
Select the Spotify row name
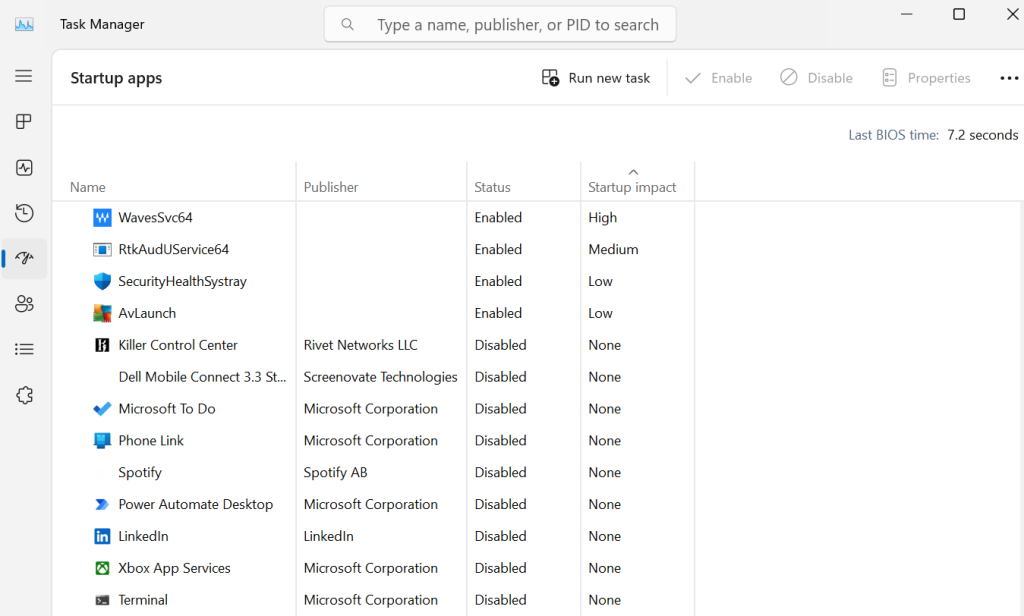[x=140, y=473]
